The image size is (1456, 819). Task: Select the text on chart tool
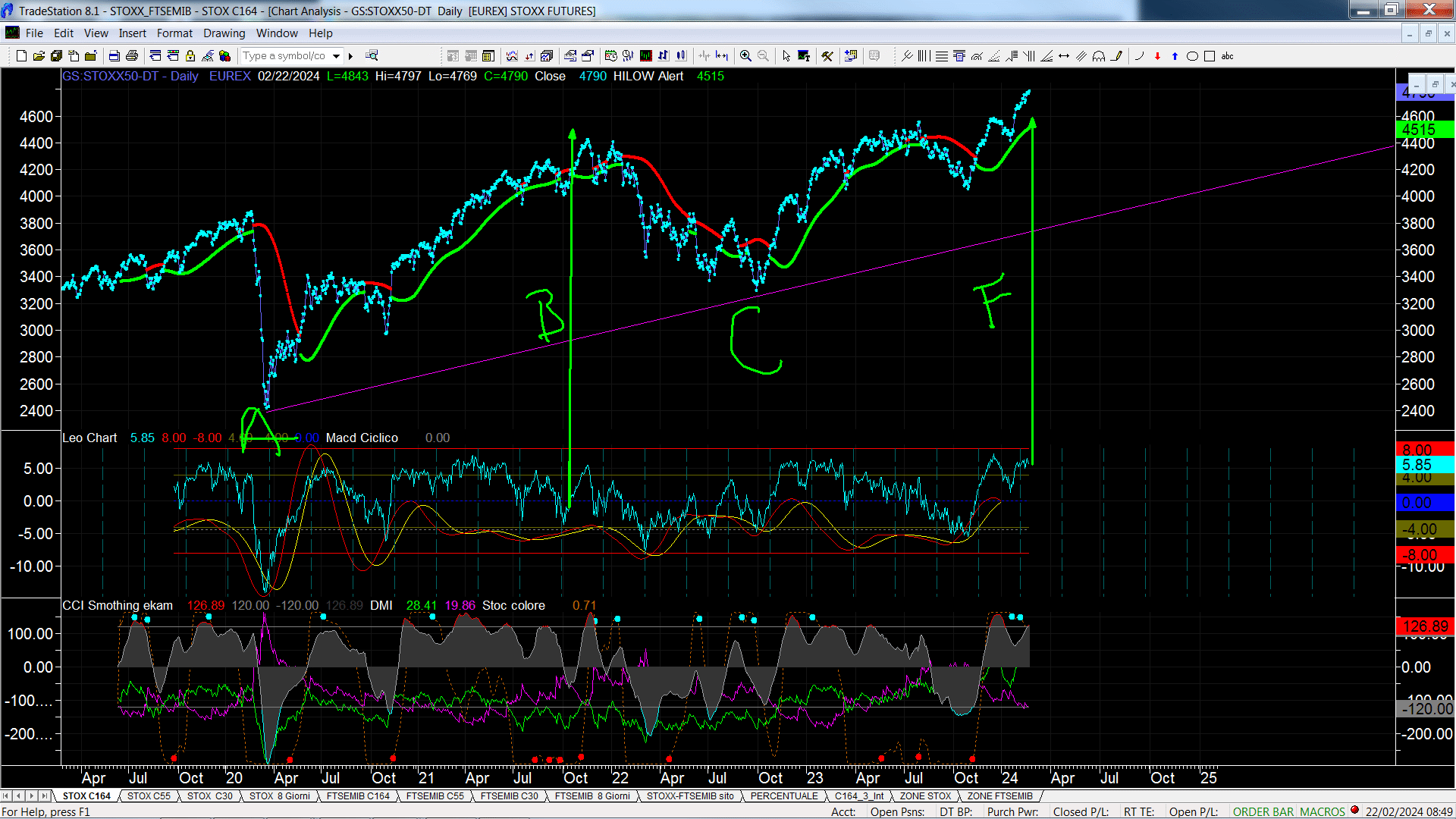804,55
